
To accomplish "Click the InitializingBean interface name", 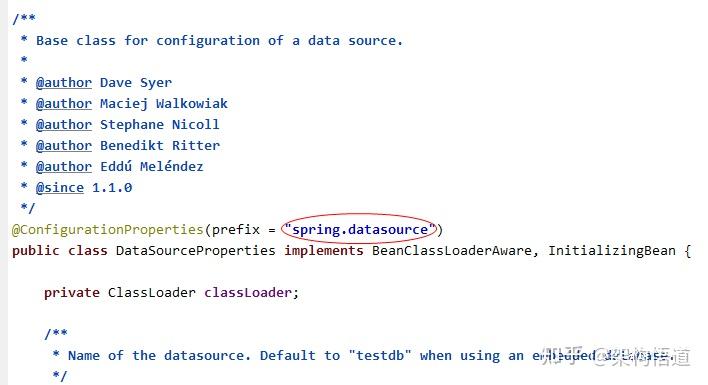I will pos(612,250).
